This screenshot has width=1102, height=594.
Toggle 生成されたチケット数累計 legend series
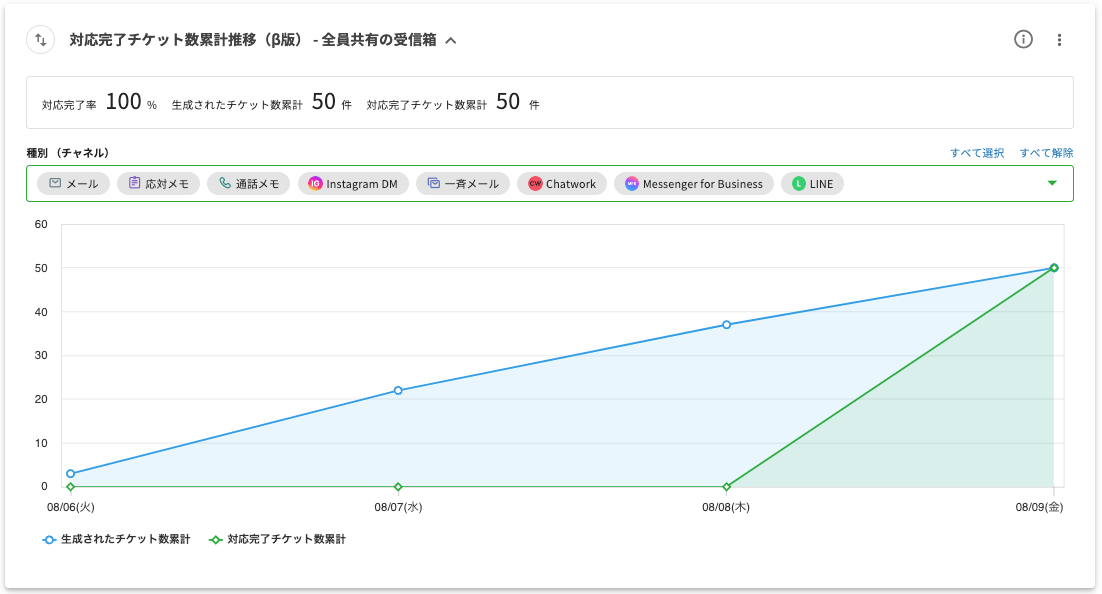point(116,539)
